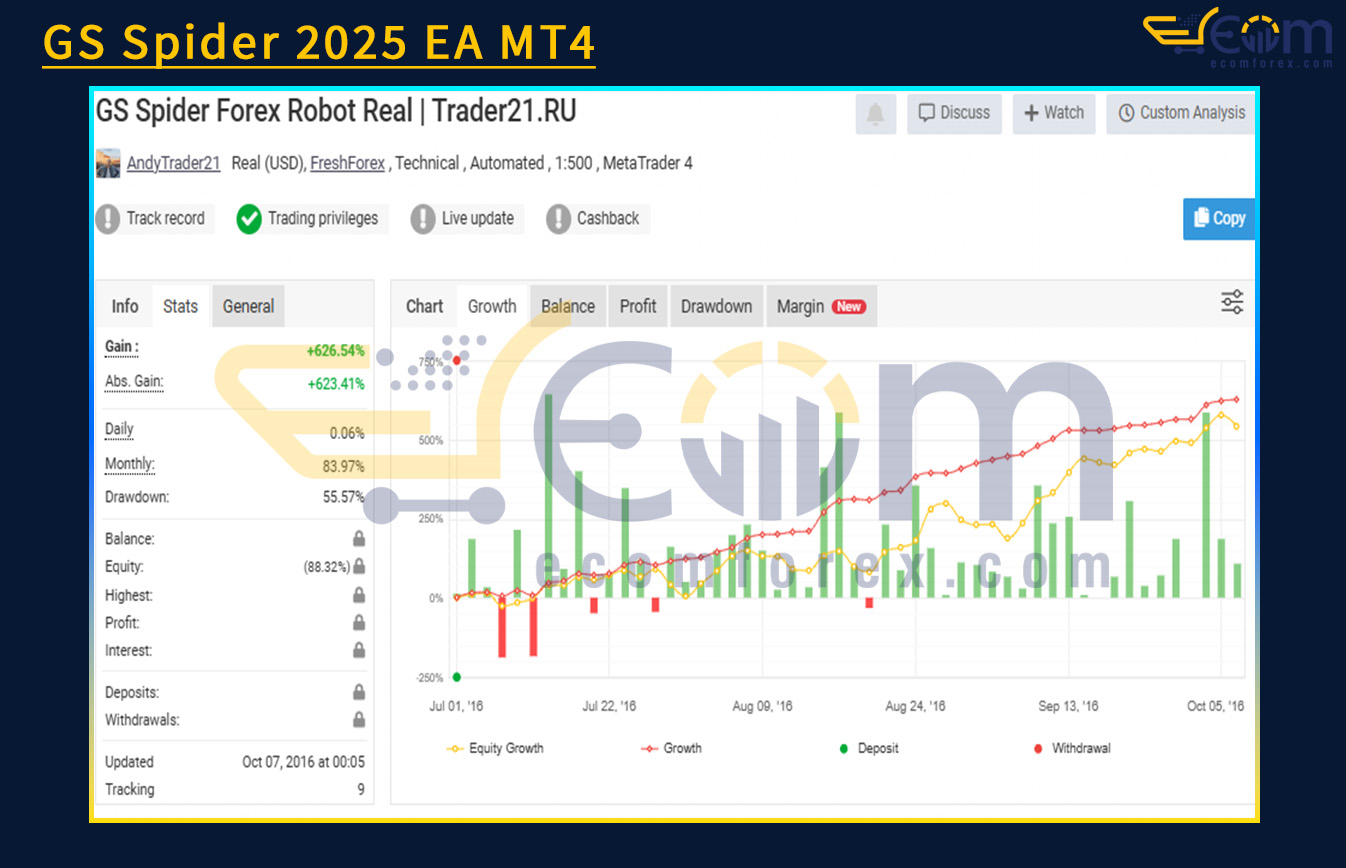
Task: Toggle Deposit markers in chart legend
Action: coord(869,748)
